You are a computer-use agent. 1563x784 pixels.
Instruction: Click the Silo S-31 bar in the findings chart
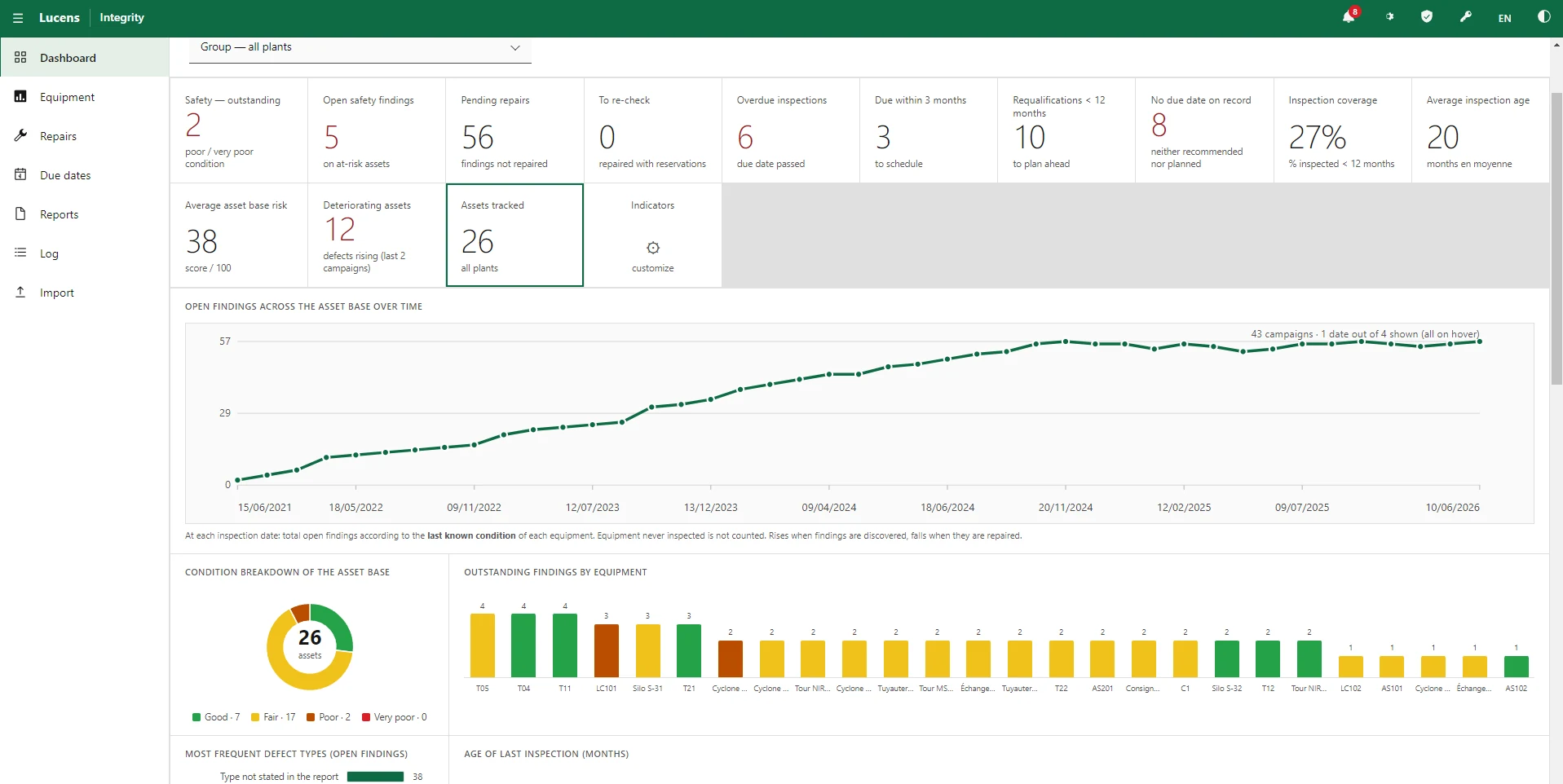(x=648, y=650)
